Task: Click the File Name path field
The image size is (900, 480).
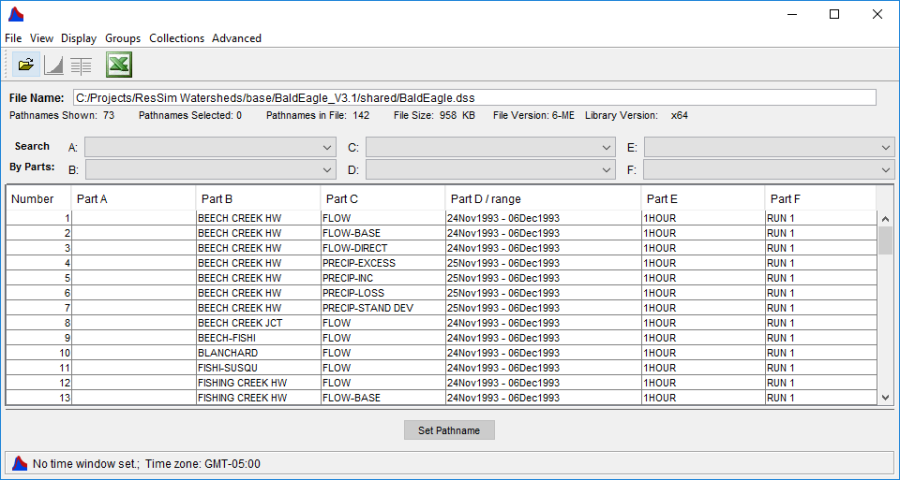Action: [474, 97]
